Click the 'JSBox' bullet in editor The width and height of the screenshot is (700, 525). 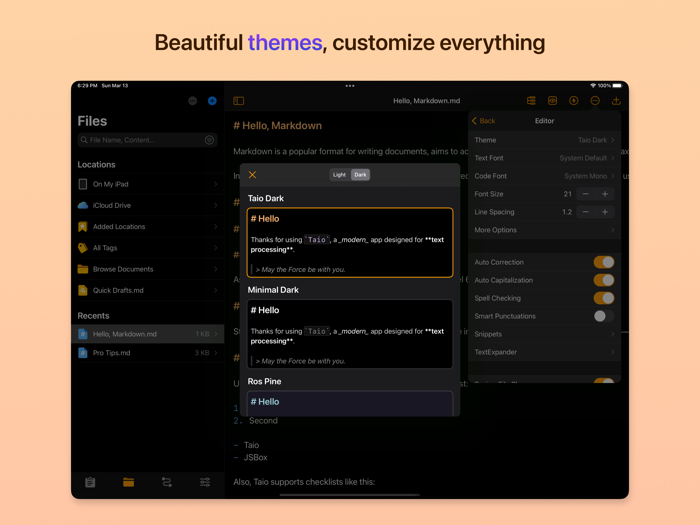(255, 457)
